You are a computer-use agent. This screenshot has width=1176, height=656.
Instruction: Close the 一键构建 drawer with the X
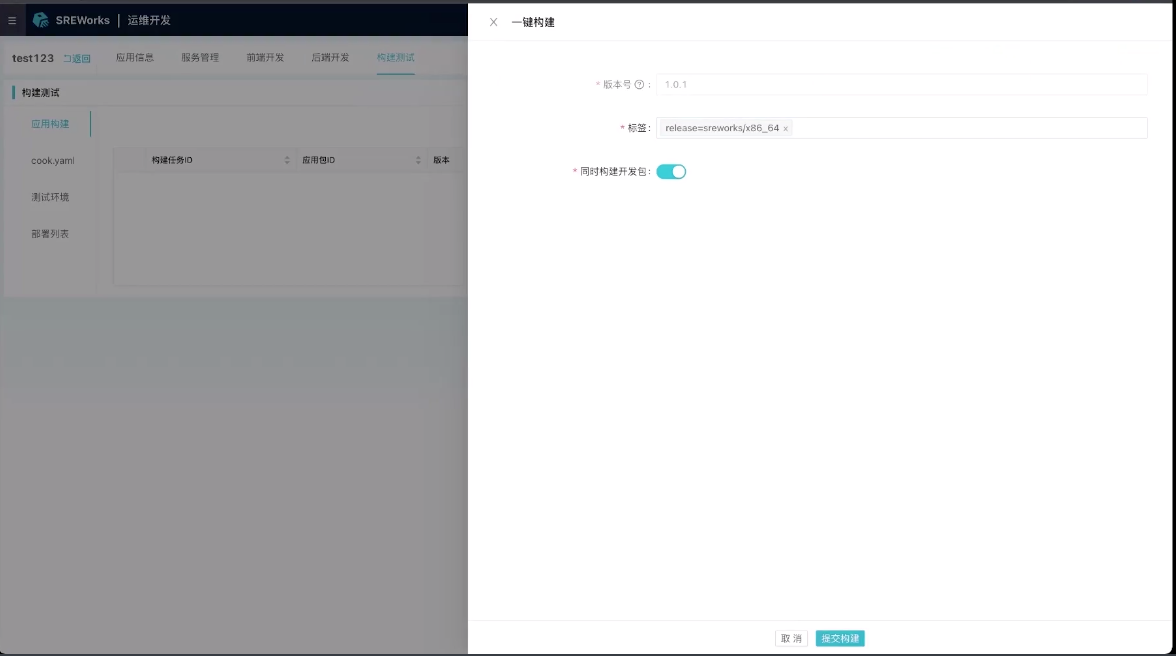pos(493,22)
